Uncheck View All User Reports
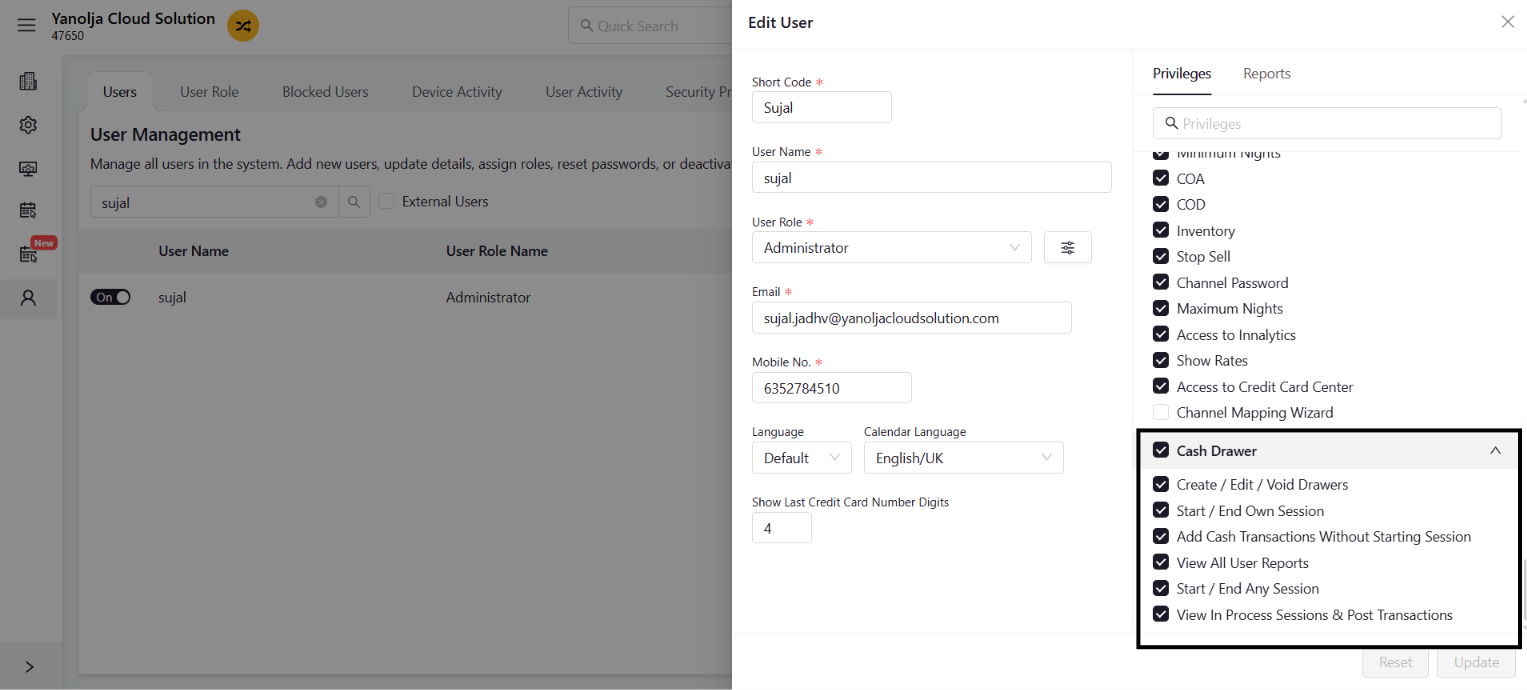Screen dimensions: 1527x690 [1161, 562]
